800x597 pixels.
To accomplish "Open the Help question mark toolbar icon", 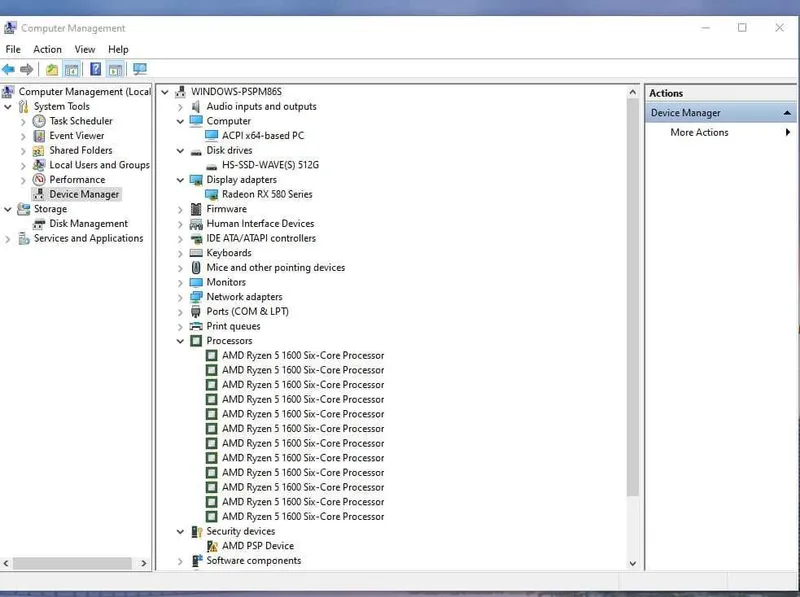I will pos(95,69).
